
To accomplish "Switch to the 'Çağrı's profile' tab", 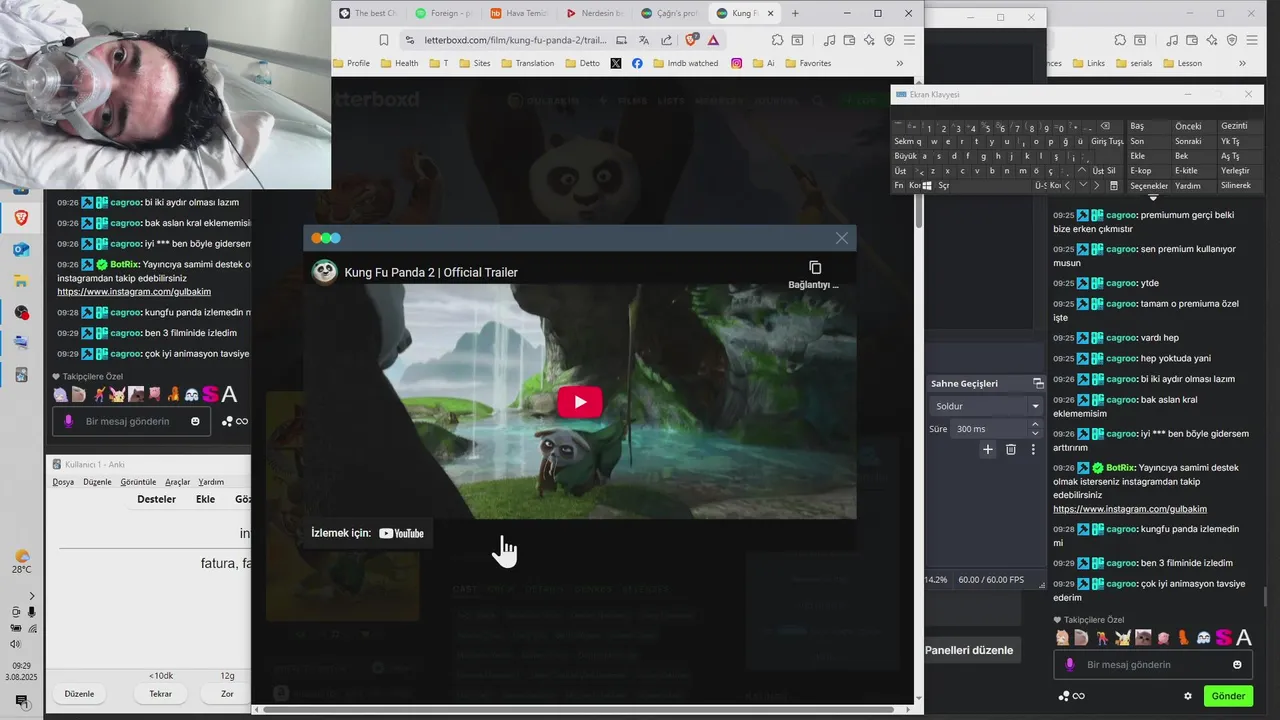I will tap(669, 13).
